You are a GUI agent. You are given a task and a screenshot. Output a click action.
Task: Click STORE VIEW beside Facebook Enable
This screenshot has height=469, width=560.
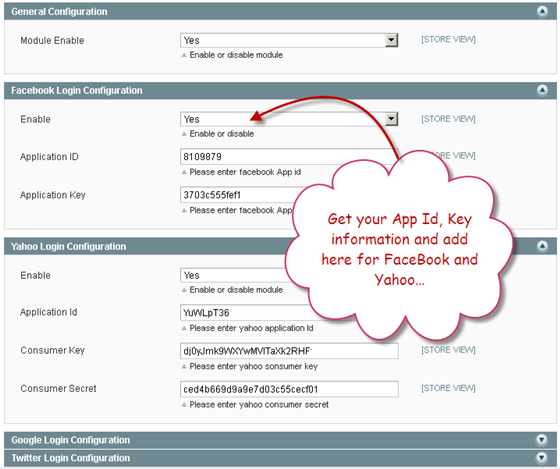coord(448,119)
